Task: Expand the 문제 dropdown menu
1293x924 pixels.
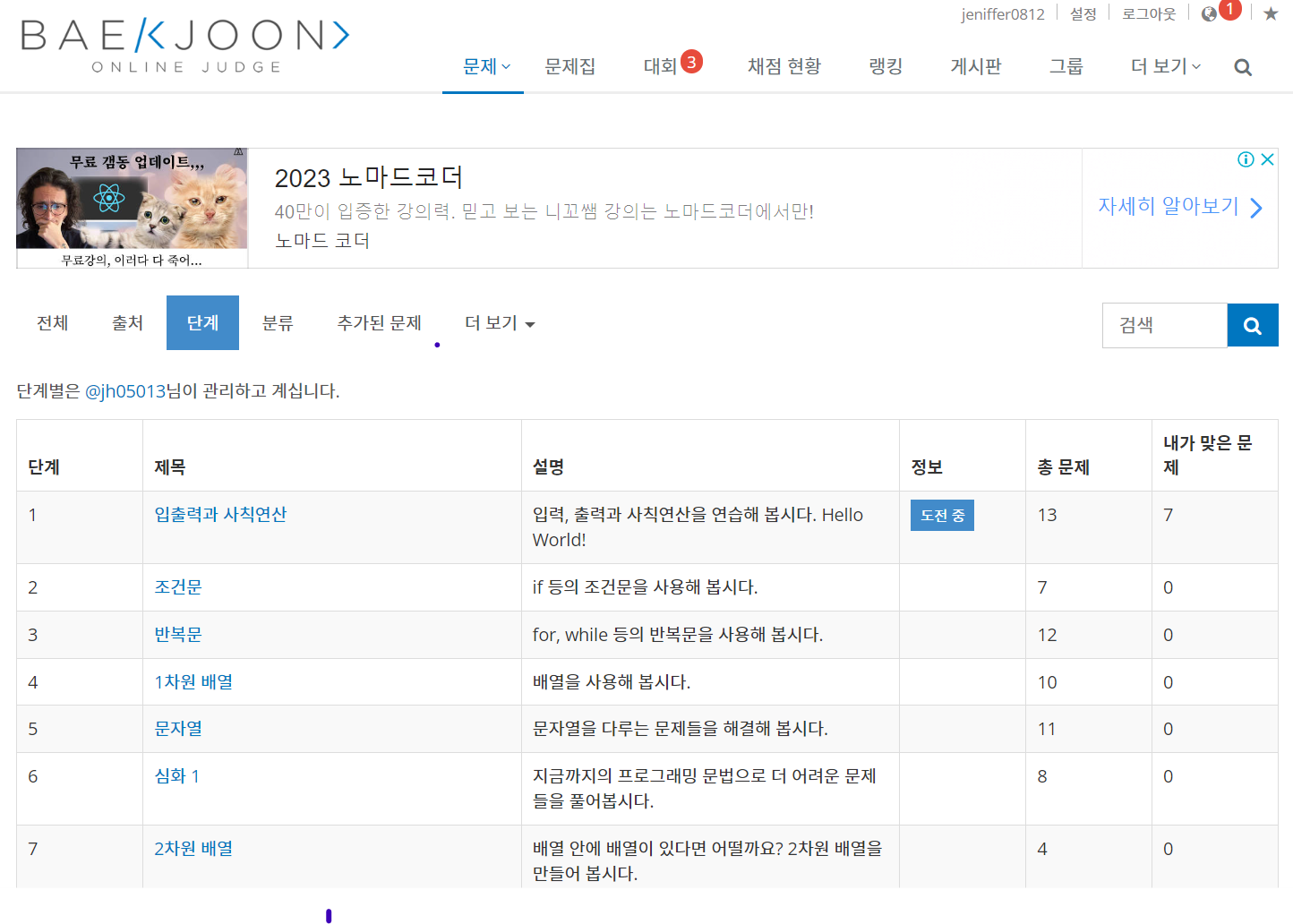Action: (x=486, y=66)
